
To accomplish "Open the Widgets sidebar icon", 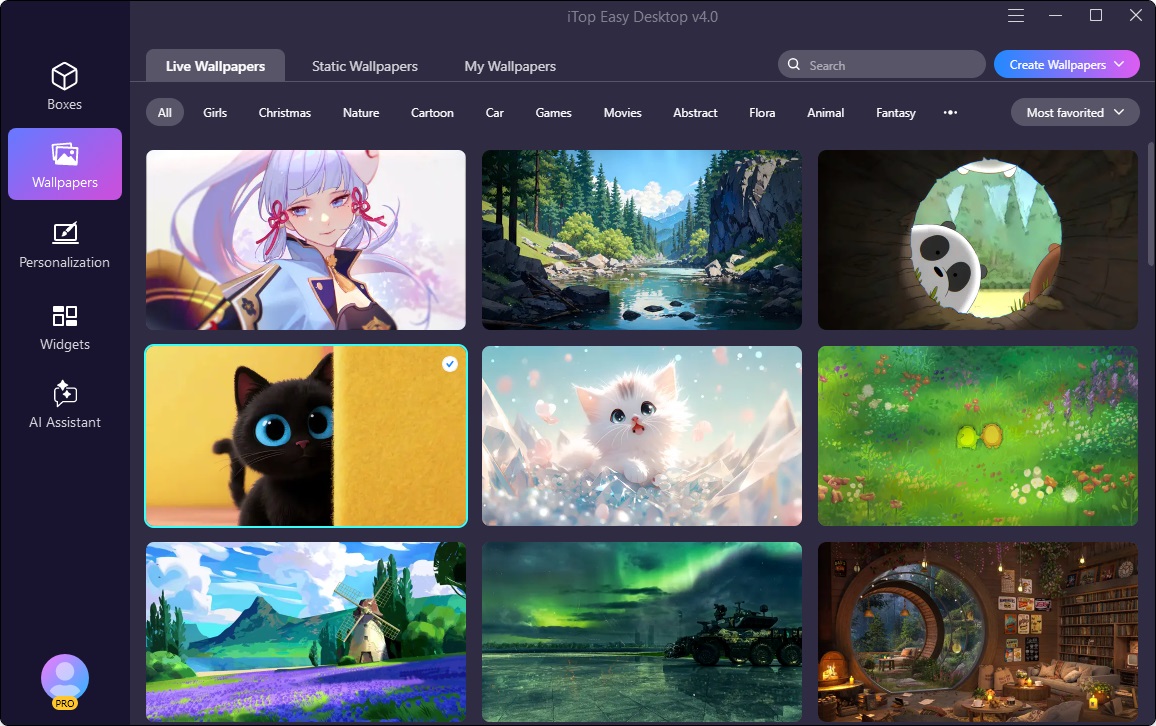I will [65, 317].
